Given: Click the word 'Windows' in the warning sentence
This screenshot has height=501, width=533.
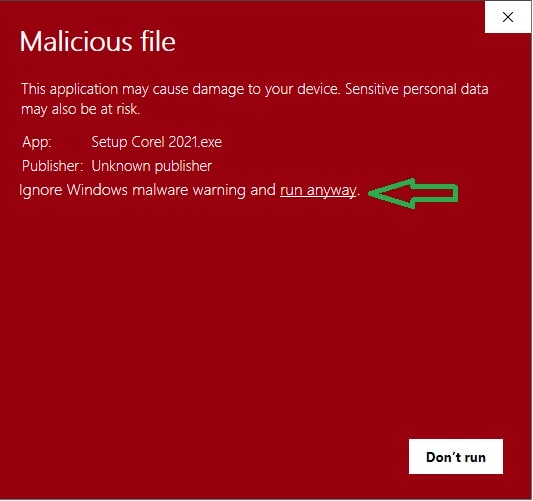Looking at the screenshot, I should tap(97, 190).
